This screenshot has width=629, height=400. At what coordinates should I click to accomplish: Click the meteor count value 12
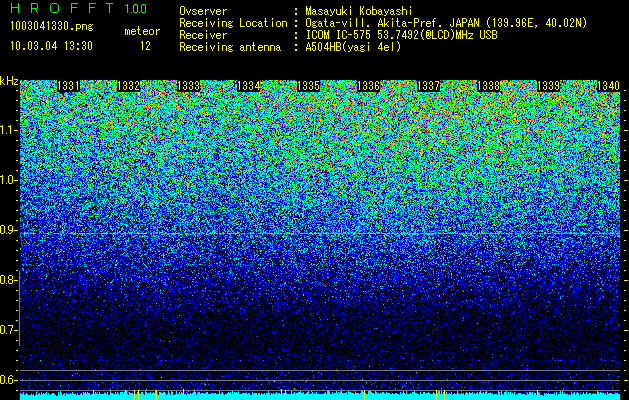coord(145,46)
